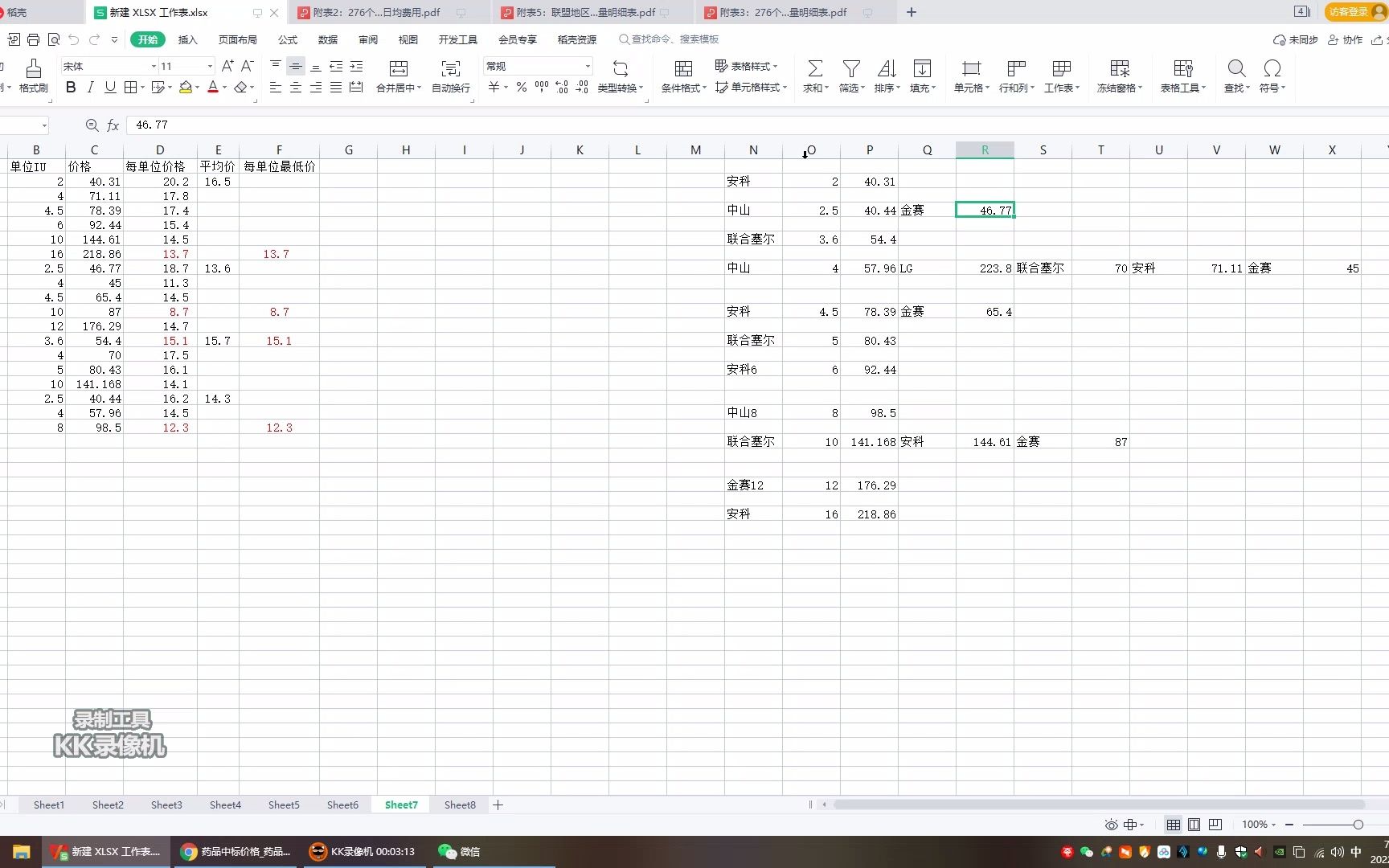Click the Filter funnel icon
This screenshot has width=1389, height=868.
[x=851, y=68]
